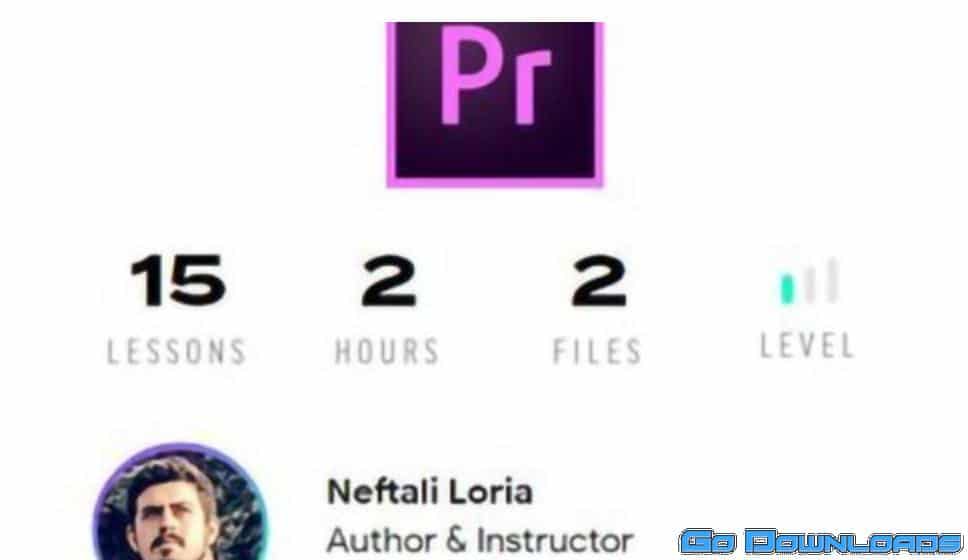Click the pink border of Pr logo

click(x=494, y=183)
